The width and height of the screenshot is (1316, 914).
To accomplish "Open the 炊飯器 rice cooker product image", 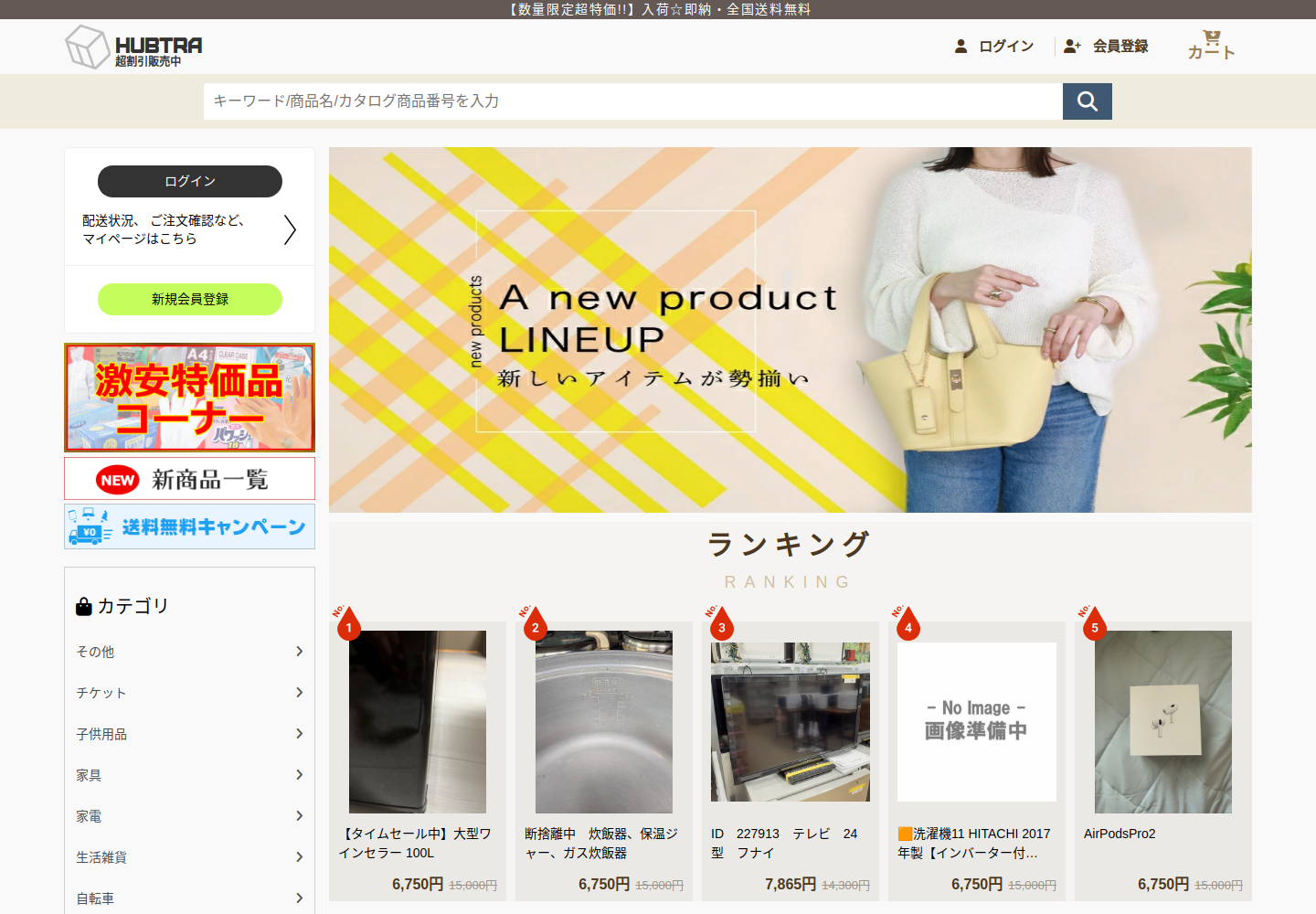I will 604,722.
